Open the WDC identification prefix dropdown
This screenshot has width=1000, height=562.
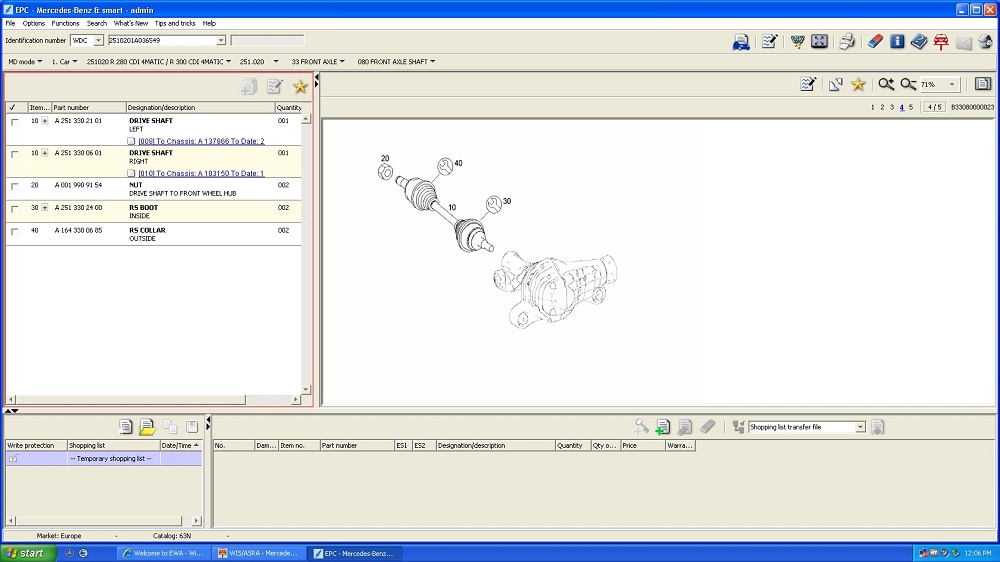point(98,40)
